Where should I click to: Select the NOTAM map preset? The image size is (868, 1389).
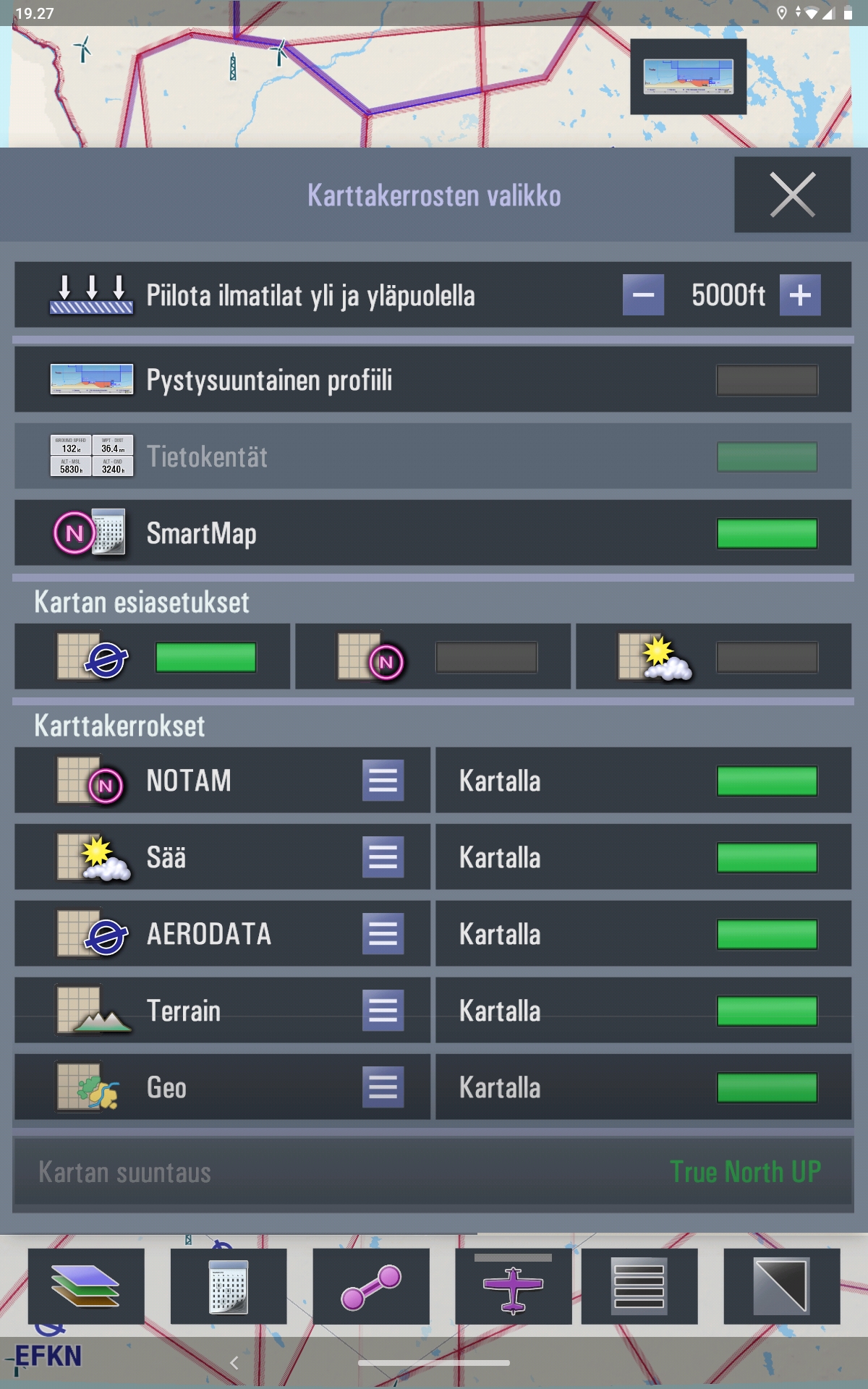433,657
